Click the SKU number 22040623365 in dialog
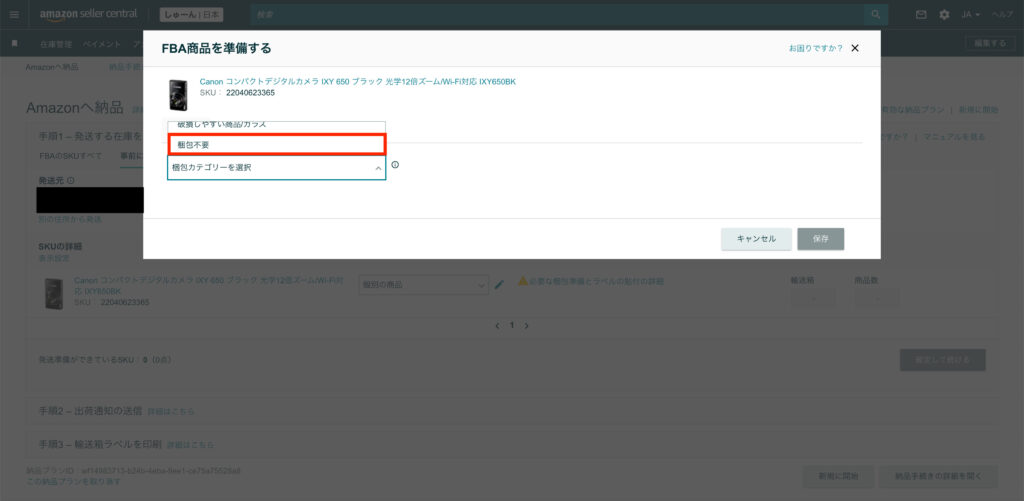 pyautogui.click(x=250, y=93)
